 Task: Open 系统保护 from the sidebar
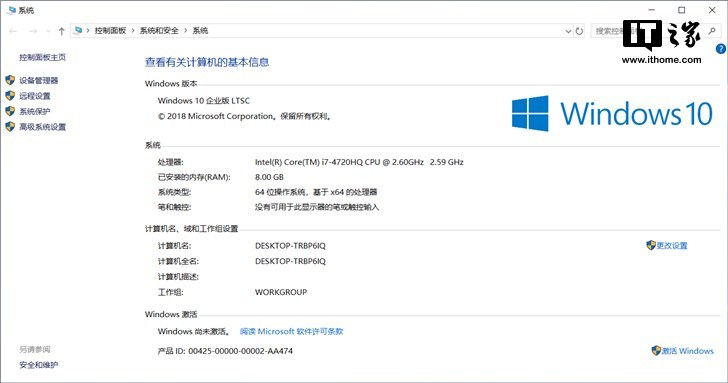tap(35, 111)
